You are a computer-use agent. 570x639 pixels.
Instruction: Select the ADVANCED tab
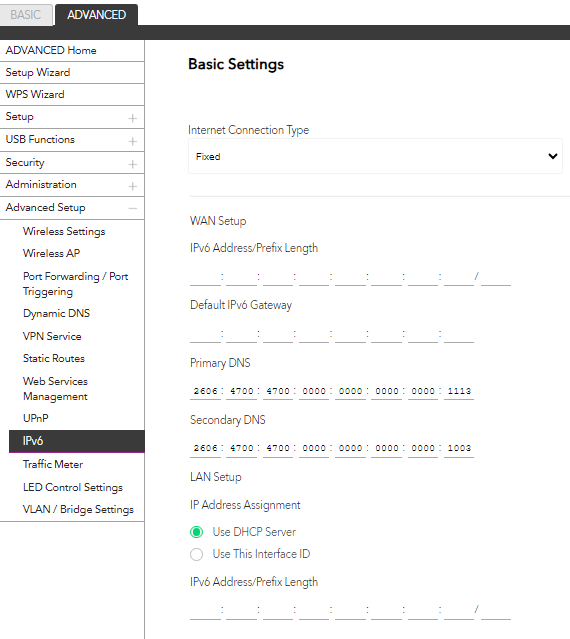pyautogui.click(x=97, y=15)
